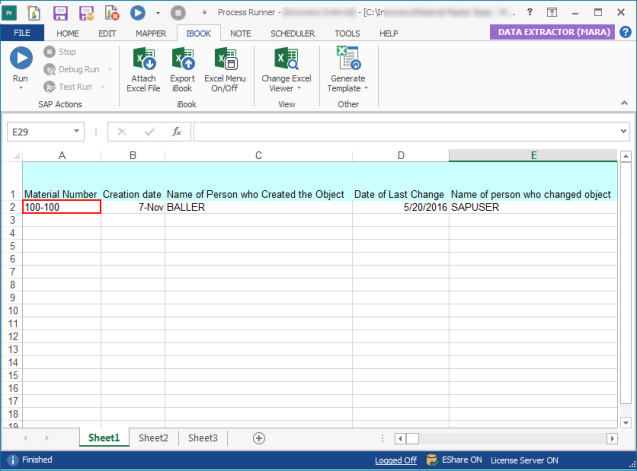Open the TOOLS tab
The image size is (637, 471).
point(347,33)
